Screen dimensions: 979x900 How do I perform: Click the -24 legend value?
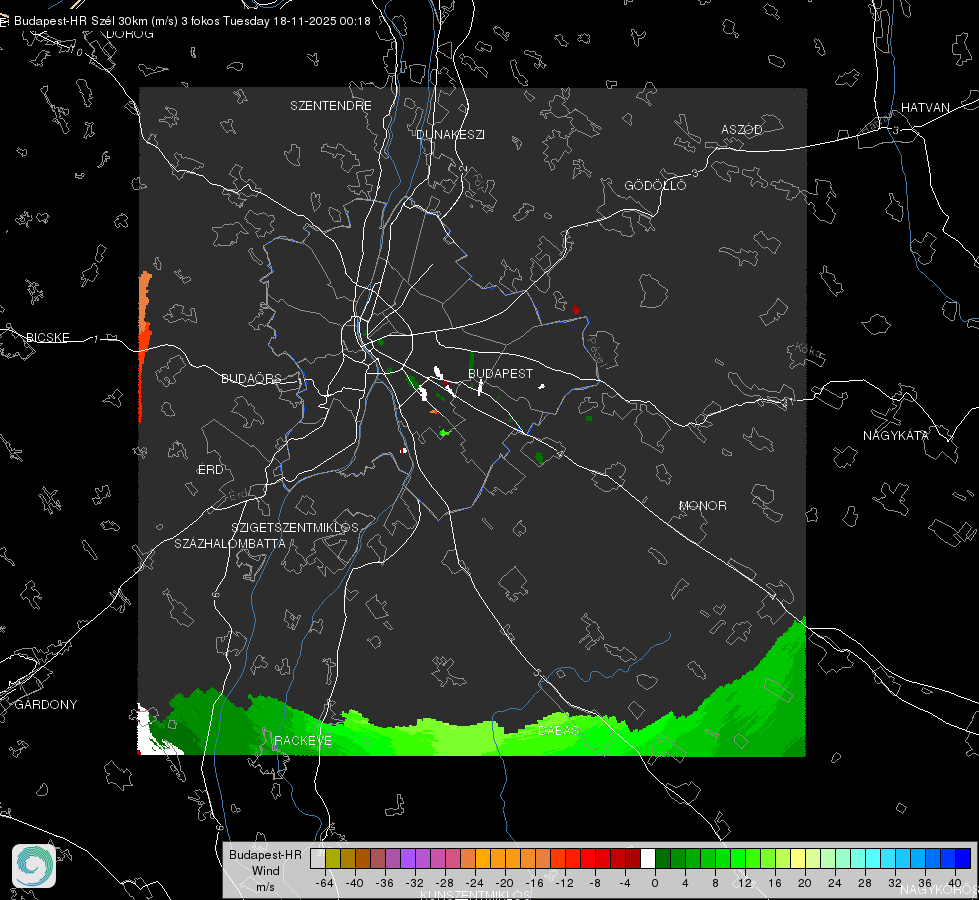coord(475,883)
